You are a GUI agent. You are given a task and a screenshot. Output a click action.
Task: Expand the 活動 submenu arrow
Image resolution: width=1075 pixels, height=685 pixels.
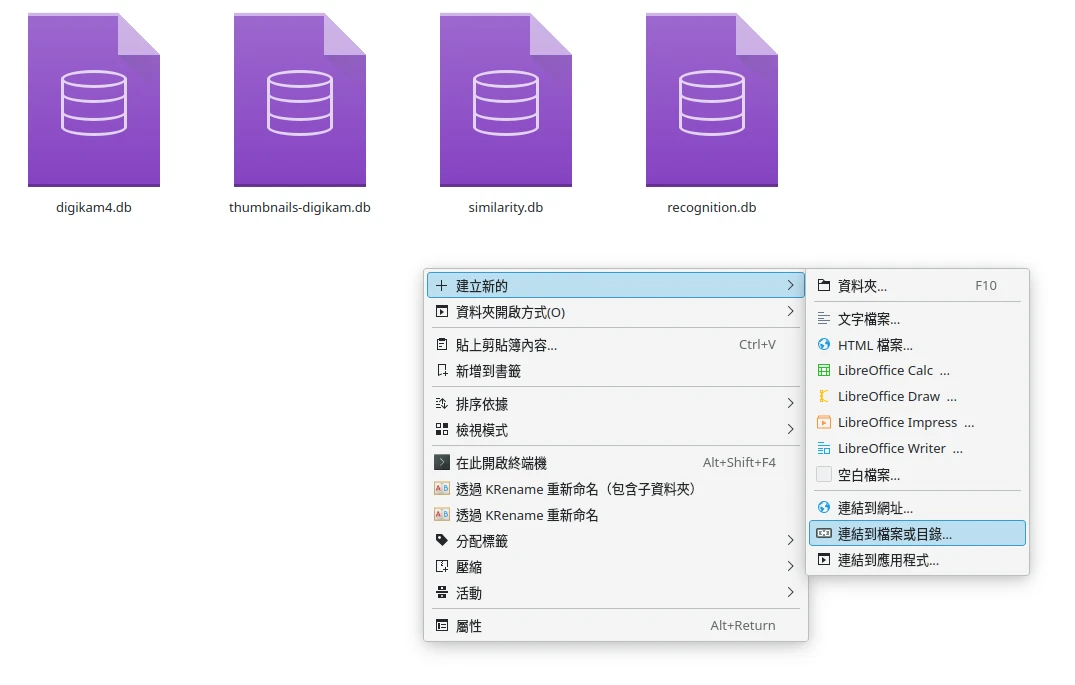click(790, 592)
